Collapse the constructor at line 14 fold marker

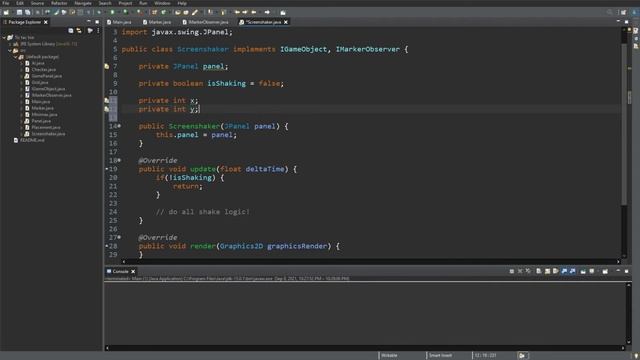(x=119, y=126)
